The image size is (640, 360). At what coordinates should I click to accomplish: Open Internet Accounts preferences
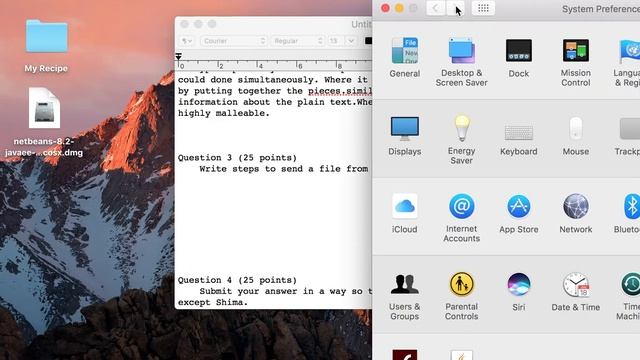[x=462, y=218]
